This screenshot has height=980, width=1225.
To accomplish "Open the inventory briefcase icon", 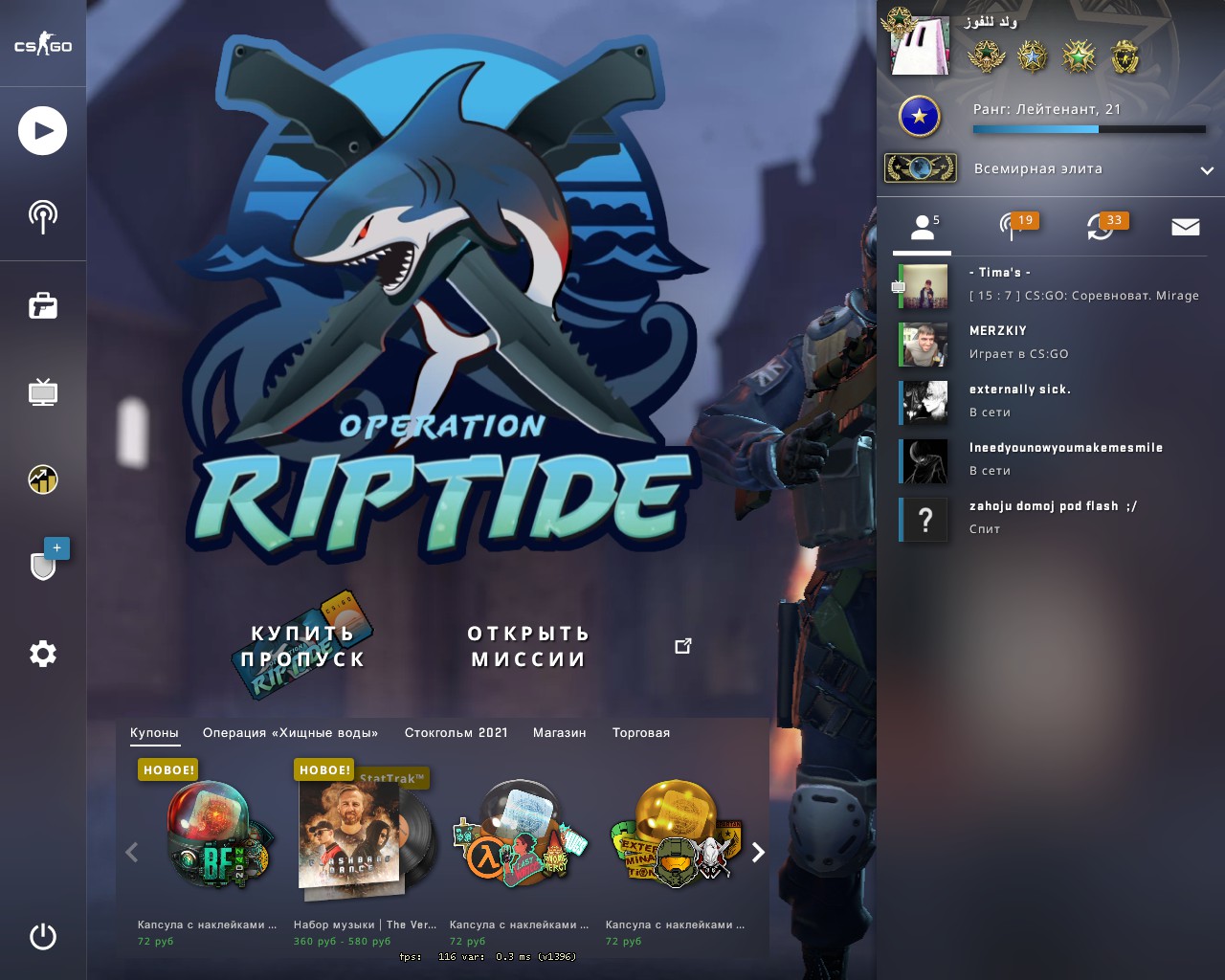I will 43,305.
